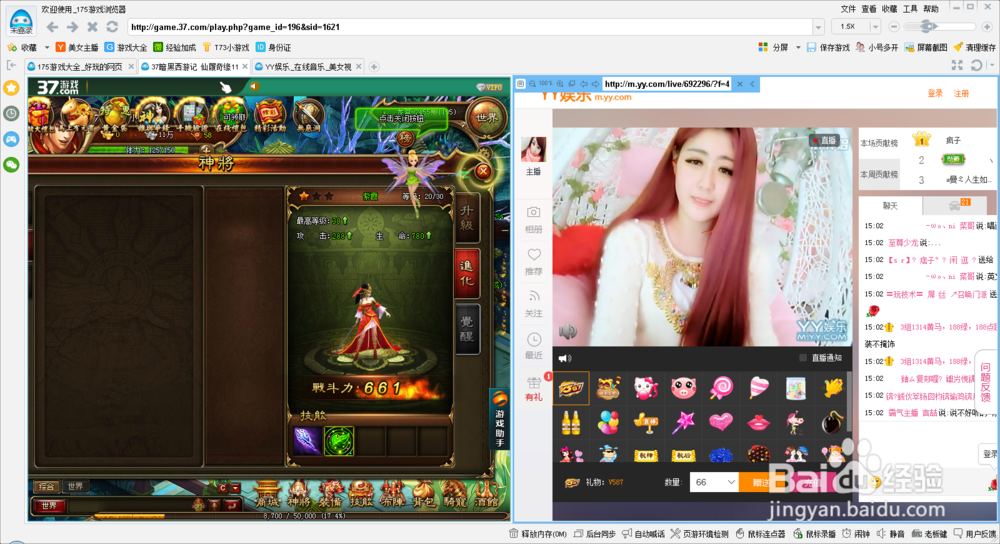Viewport: 1000px width, 544px height.
Task: Add a new browser tab
Action: click(374, 66)
